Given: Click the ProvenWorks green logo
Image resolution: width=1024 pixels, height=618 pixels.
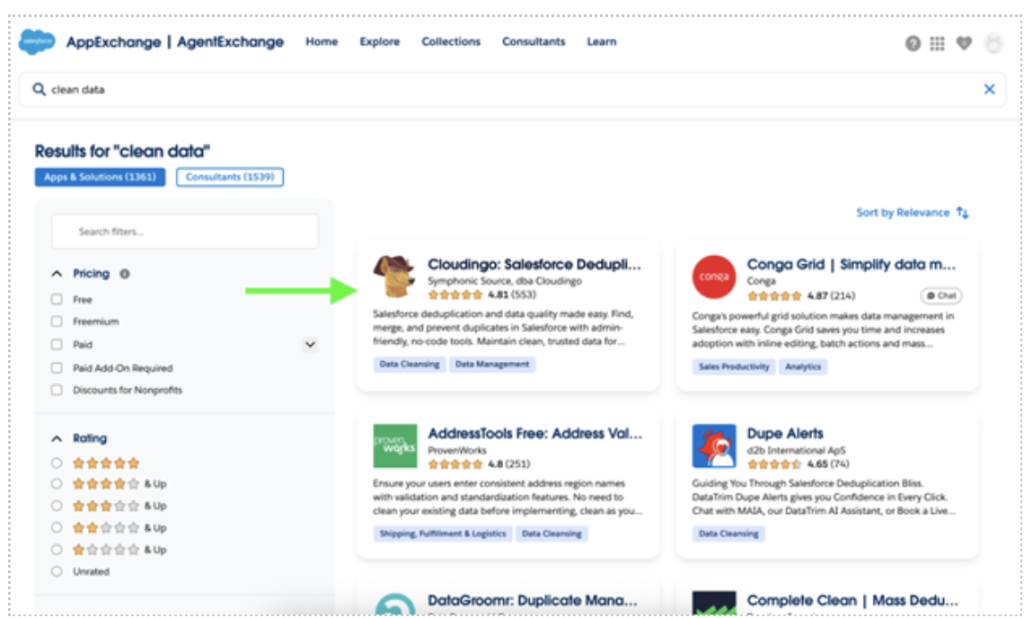Looking at the screenshot, I should pyautogui.click(x=394, y=446).
